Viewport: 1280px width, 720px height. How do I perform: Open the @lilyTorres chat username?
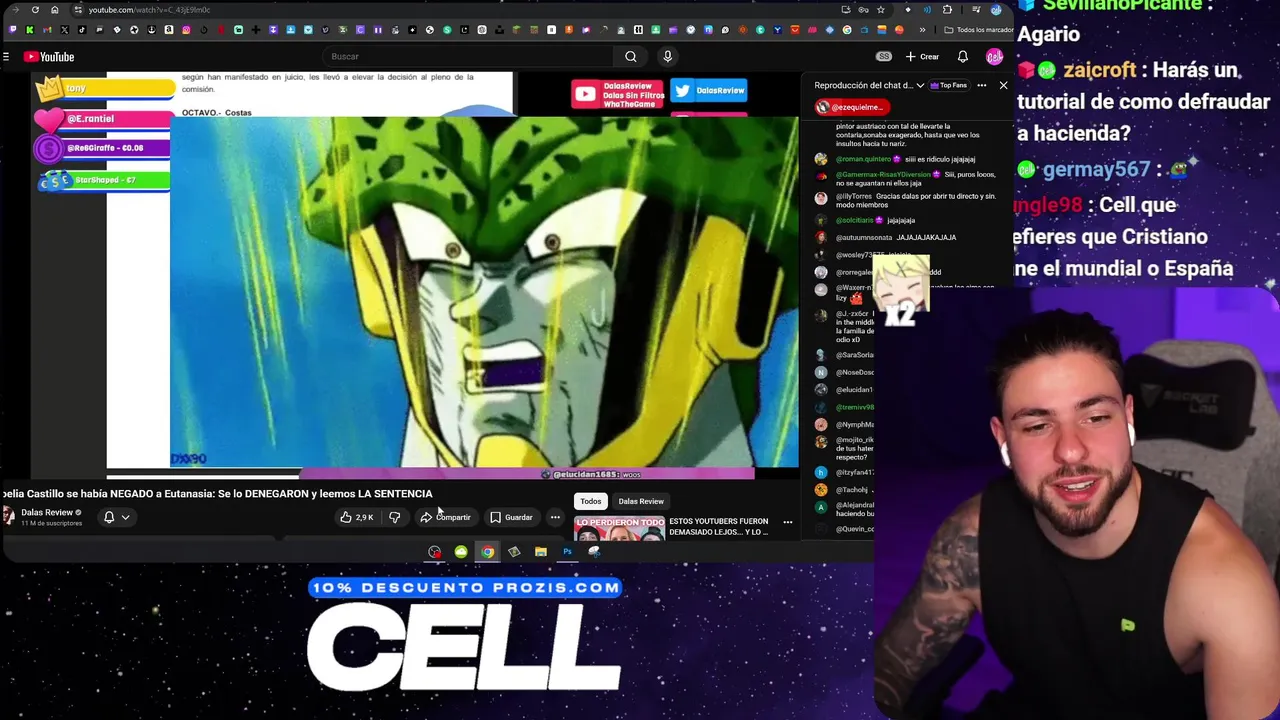856,196
